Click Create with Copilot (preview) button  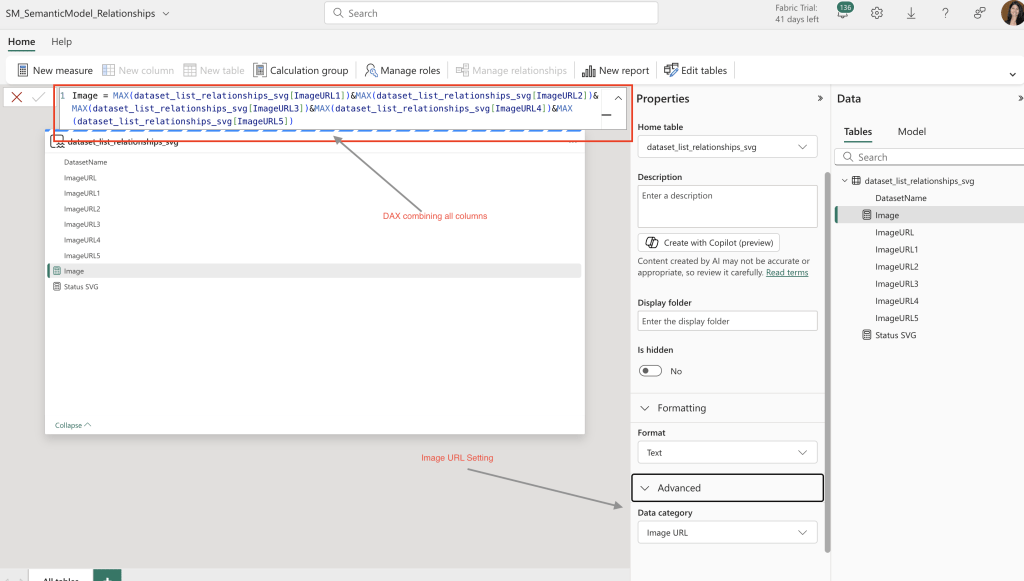point(709,242)
